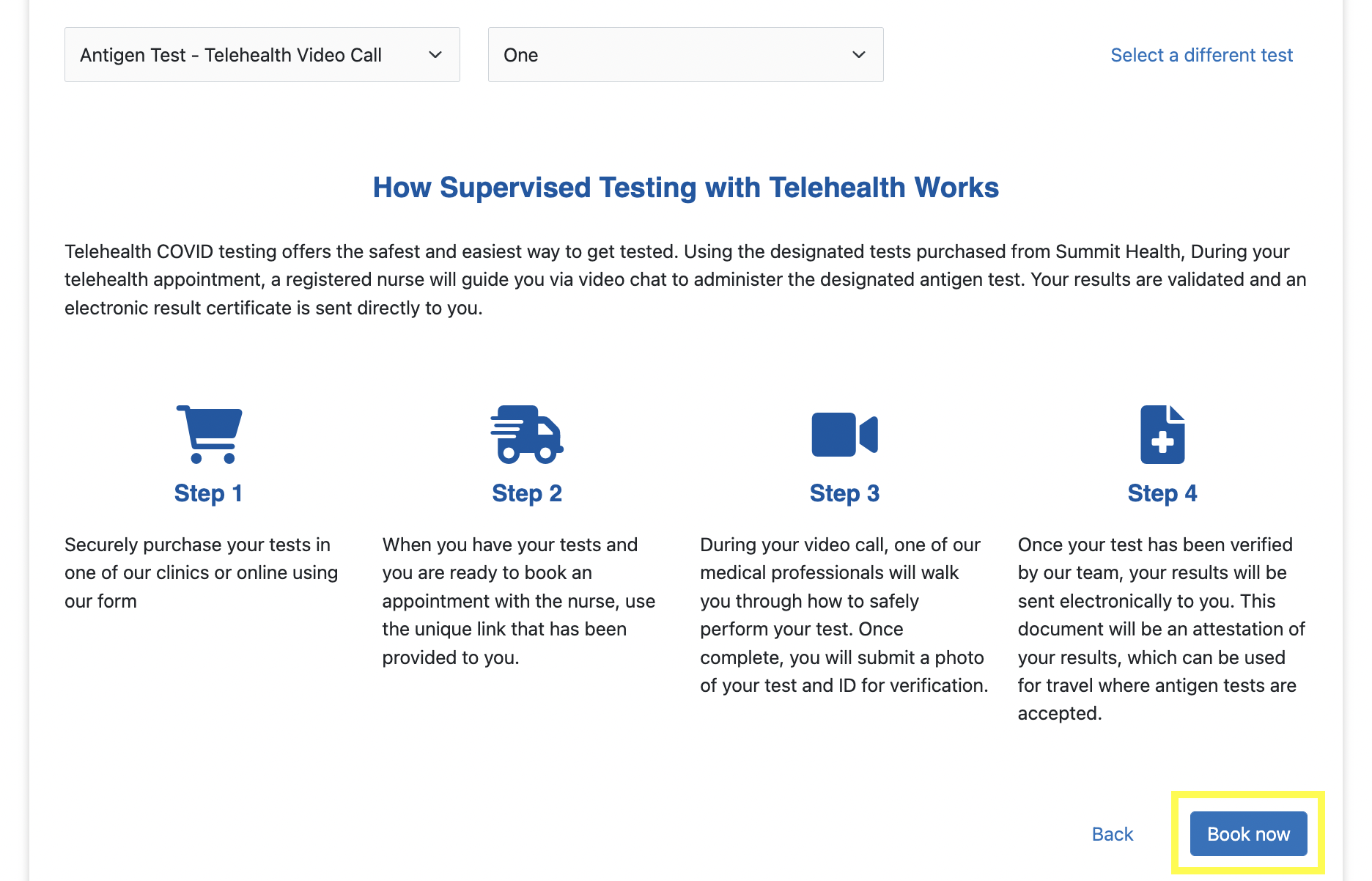Click the Step 4 heading
This screenshot has height=881, width=1372.
1162,493
